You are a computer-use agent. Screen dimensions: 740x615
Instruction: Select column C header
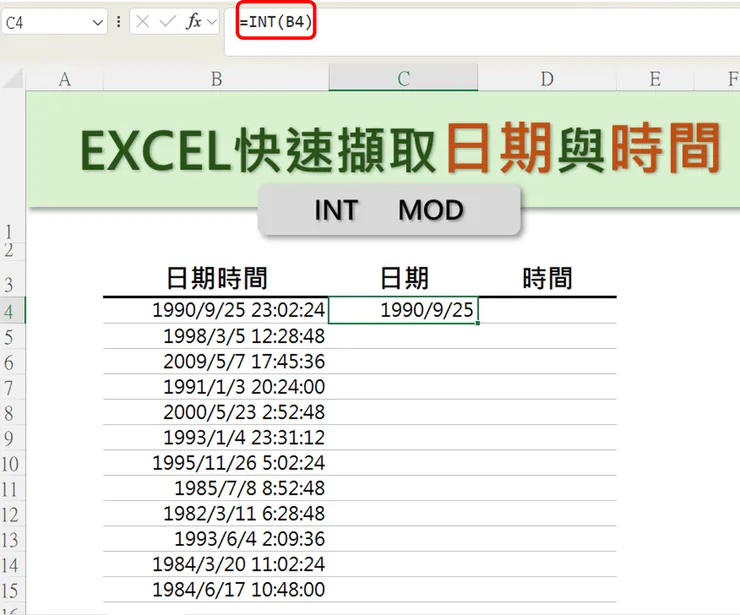pyautogui.click(x=404, y=79)
